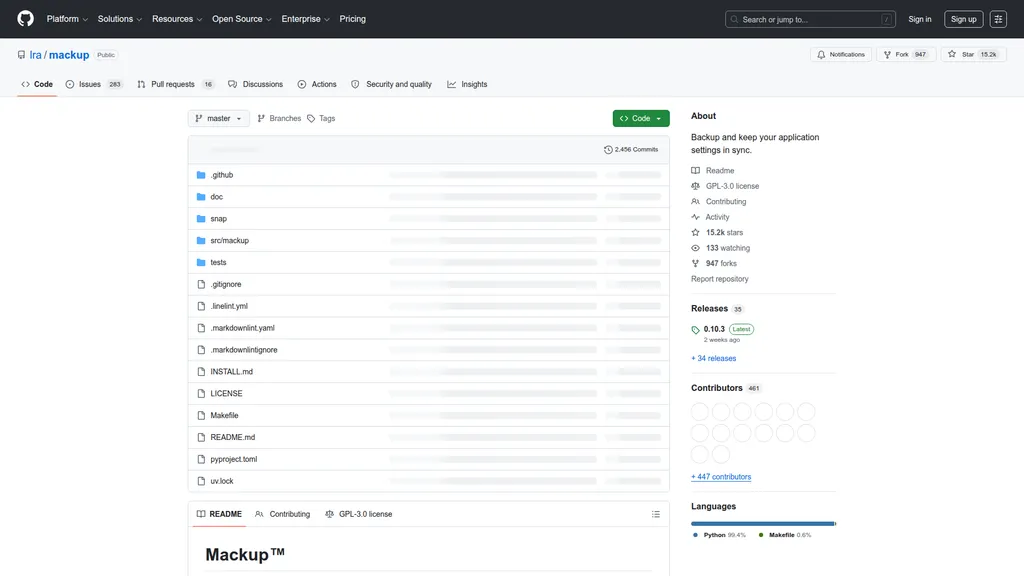Click the + 34 releases link
This screenshot has width=1024, height=576.
click(x=713, y=359)
